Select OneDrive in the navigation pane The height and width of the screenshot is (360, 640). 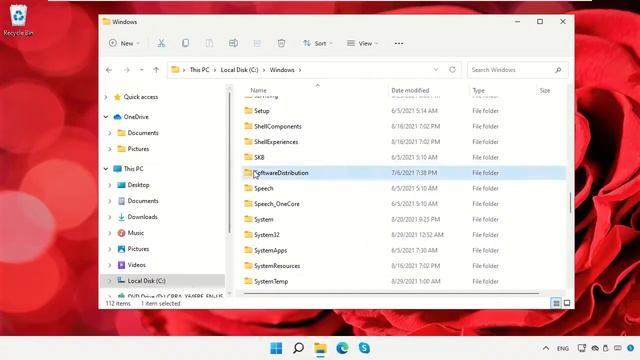point(136,117)
